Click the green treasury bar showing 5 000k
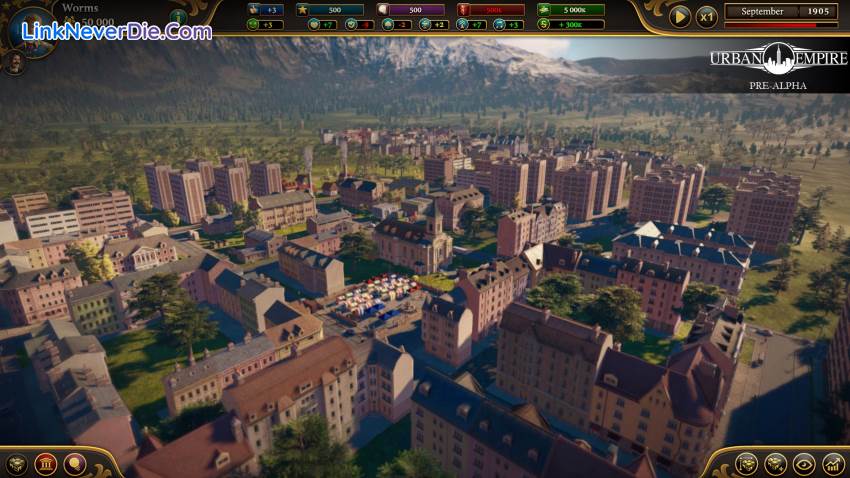The height and width of the screenshot is (478, 850). (x=570, y=10)
